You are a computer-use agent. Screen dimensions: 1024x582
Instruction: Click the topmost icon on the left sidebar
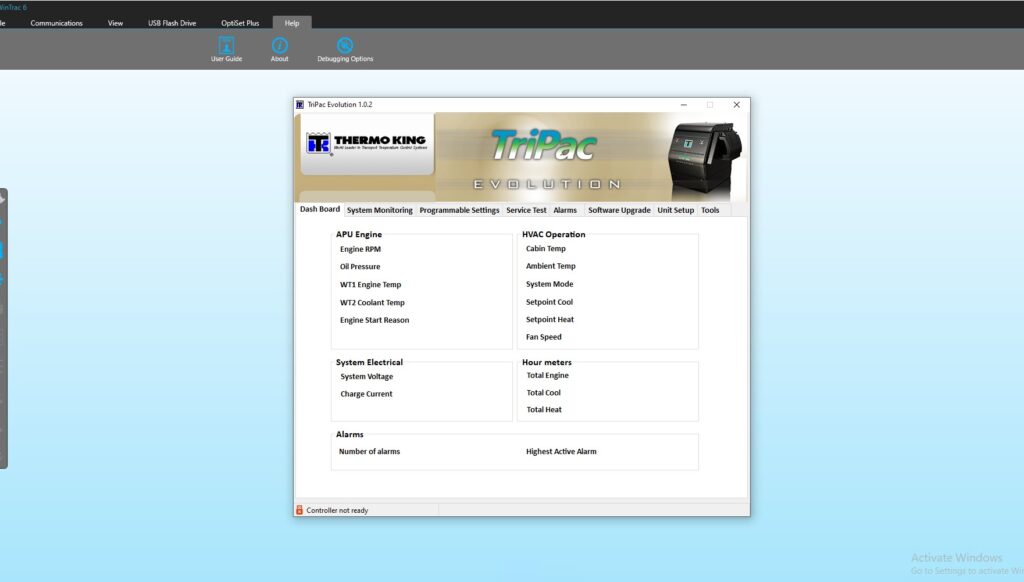[5, 199]
